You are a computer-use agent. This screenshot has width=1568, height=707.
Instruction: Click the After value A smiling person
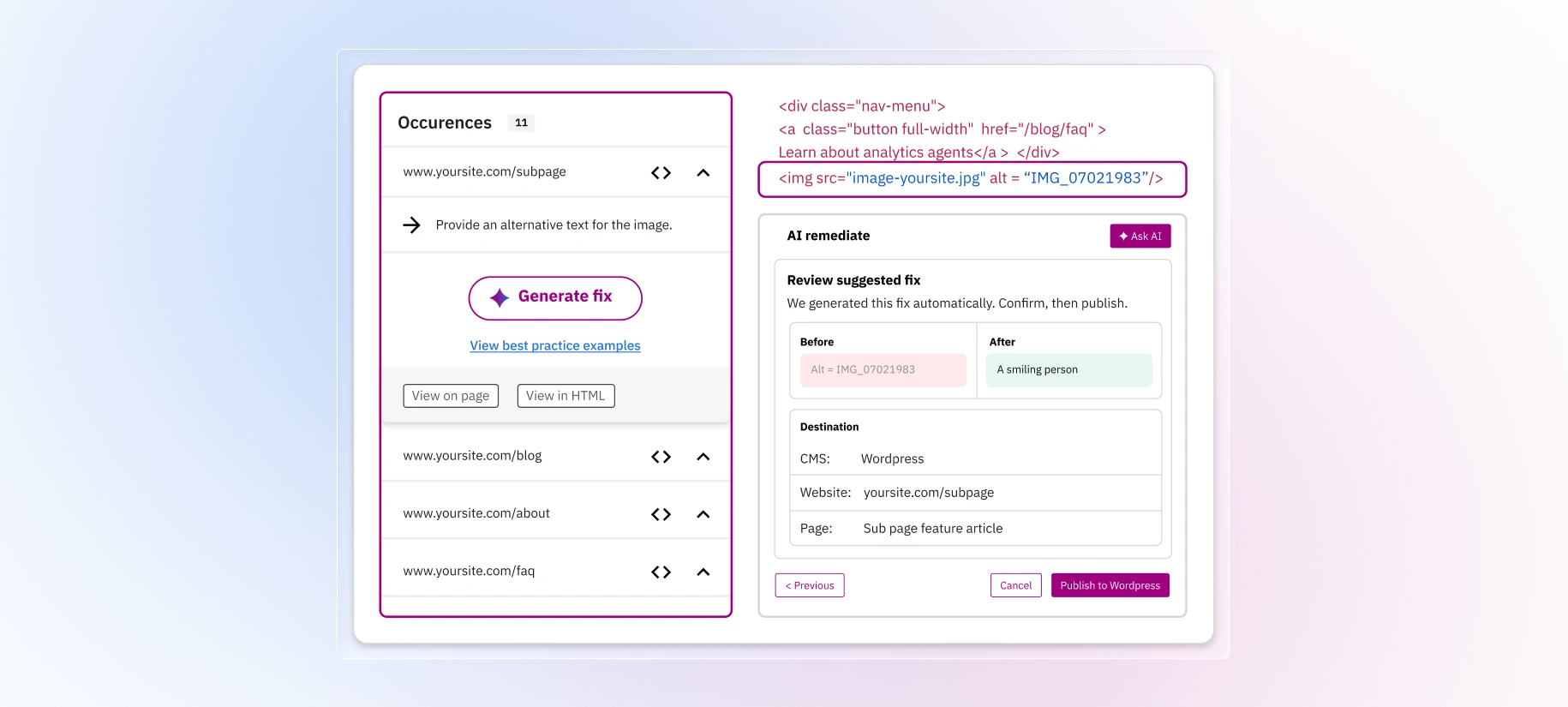tap(1069, 370)
